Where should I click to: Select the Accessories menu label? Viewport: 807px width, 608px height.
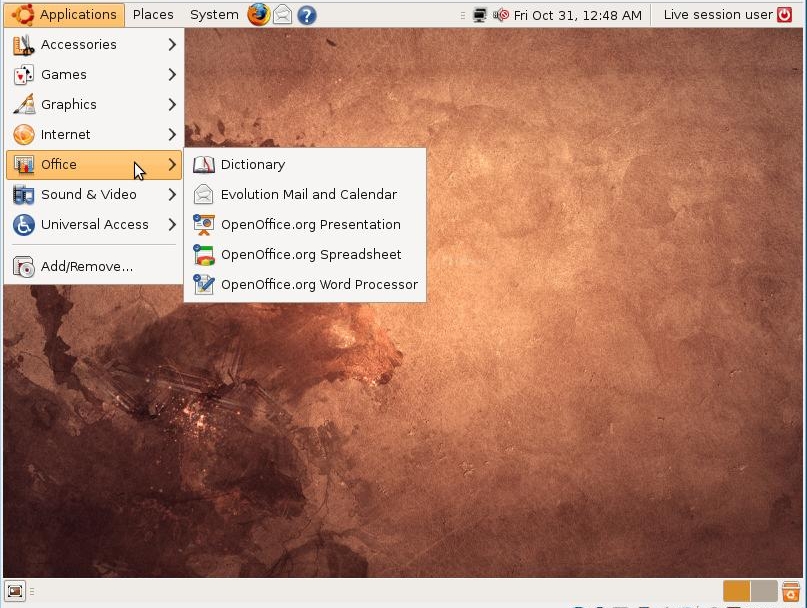[79, 45]
